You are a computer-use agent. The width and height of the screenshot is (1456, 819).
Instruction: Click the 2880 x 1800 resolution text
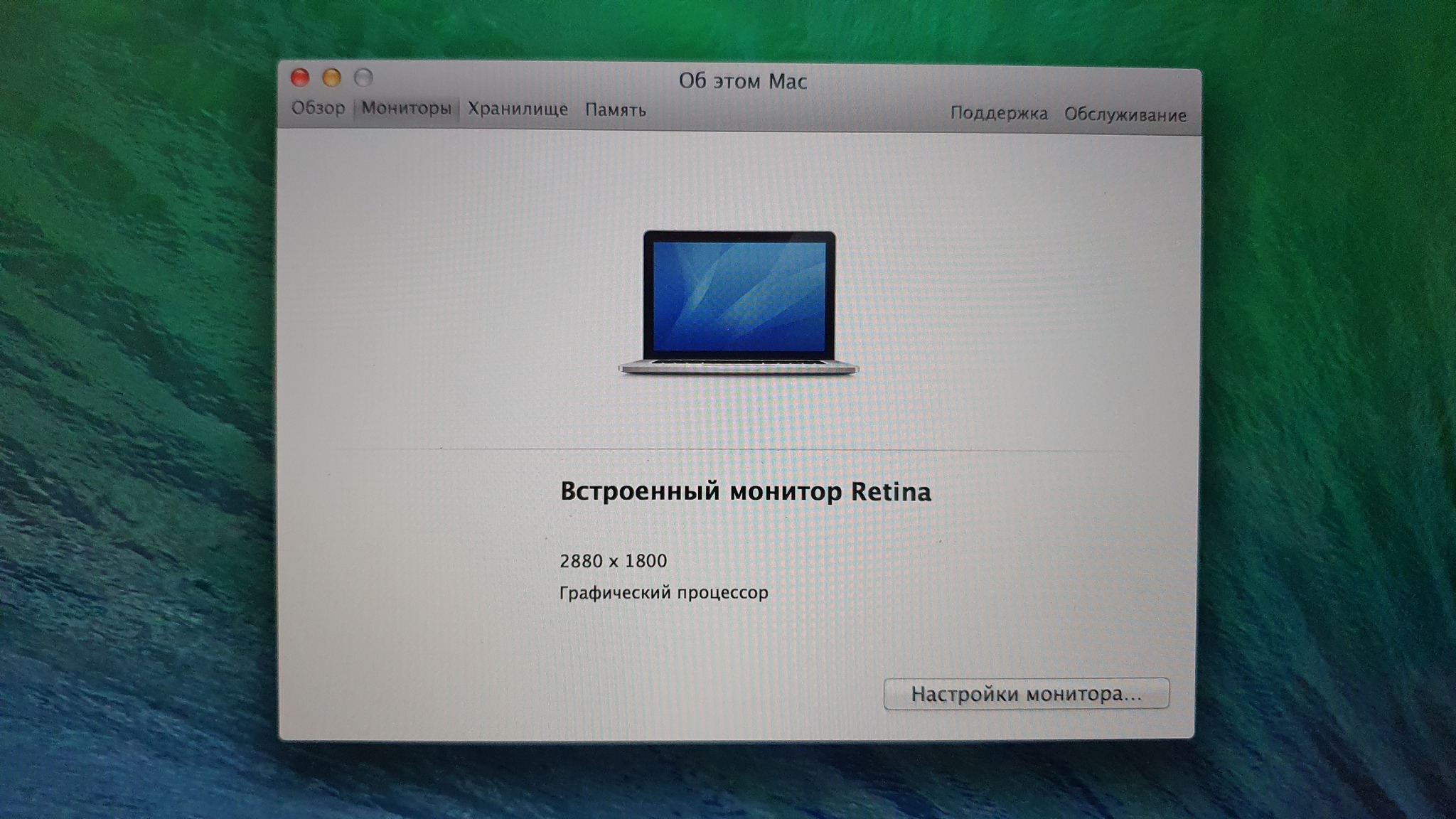point(613,561)
